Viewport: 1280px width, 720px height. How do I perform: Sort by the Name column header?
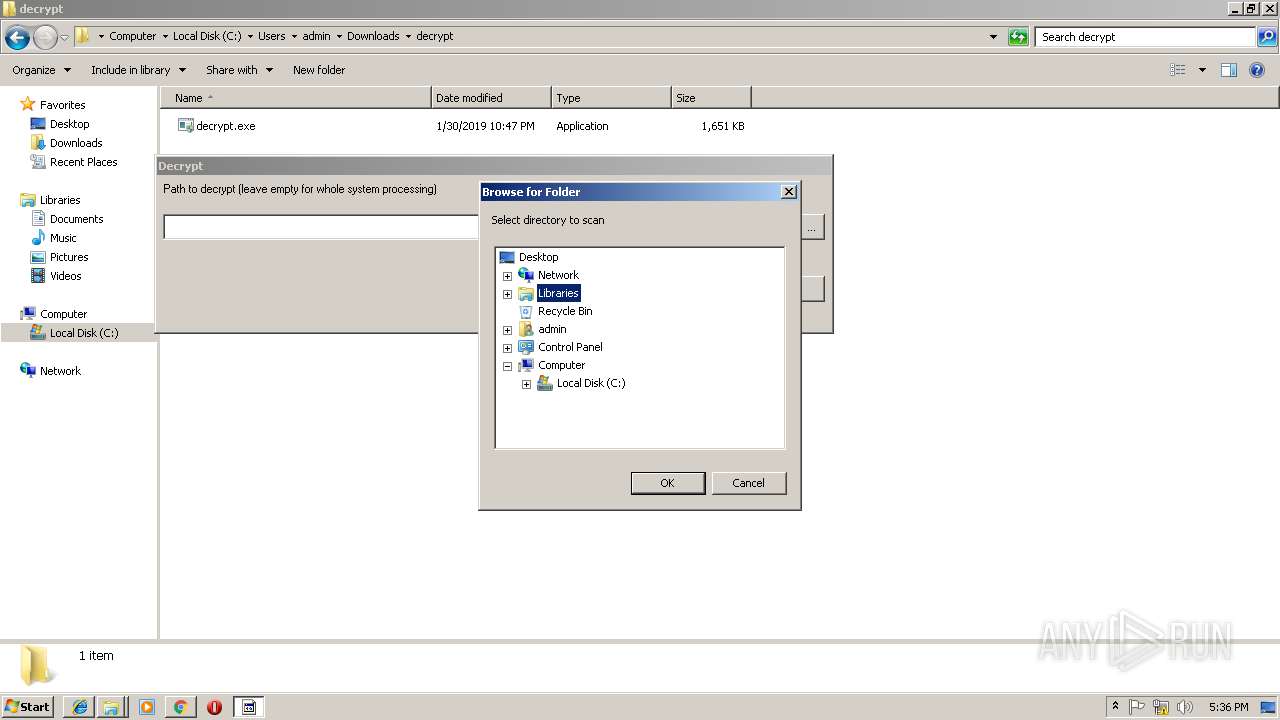tap(295, 98)
